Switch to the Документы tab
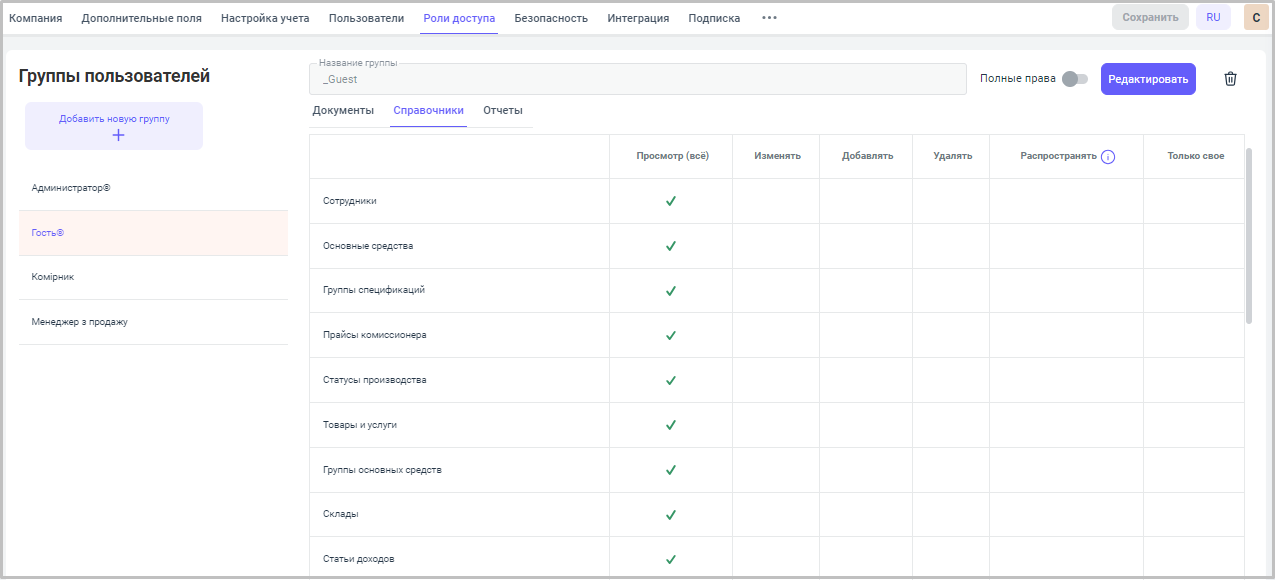The height and width of the screenshot is (580, 1275). (343, 110)
